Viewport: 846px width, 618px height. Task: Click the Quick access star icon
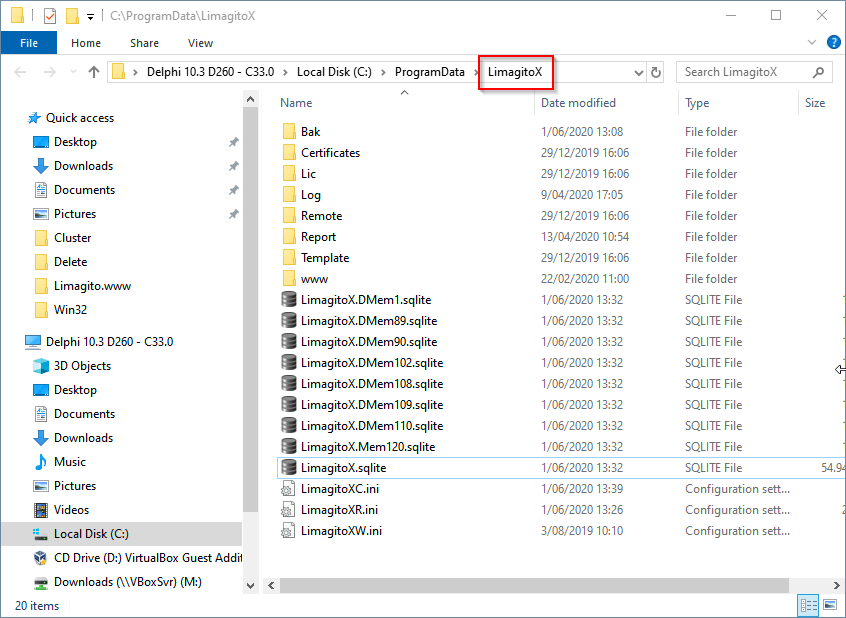coord(34,118)
